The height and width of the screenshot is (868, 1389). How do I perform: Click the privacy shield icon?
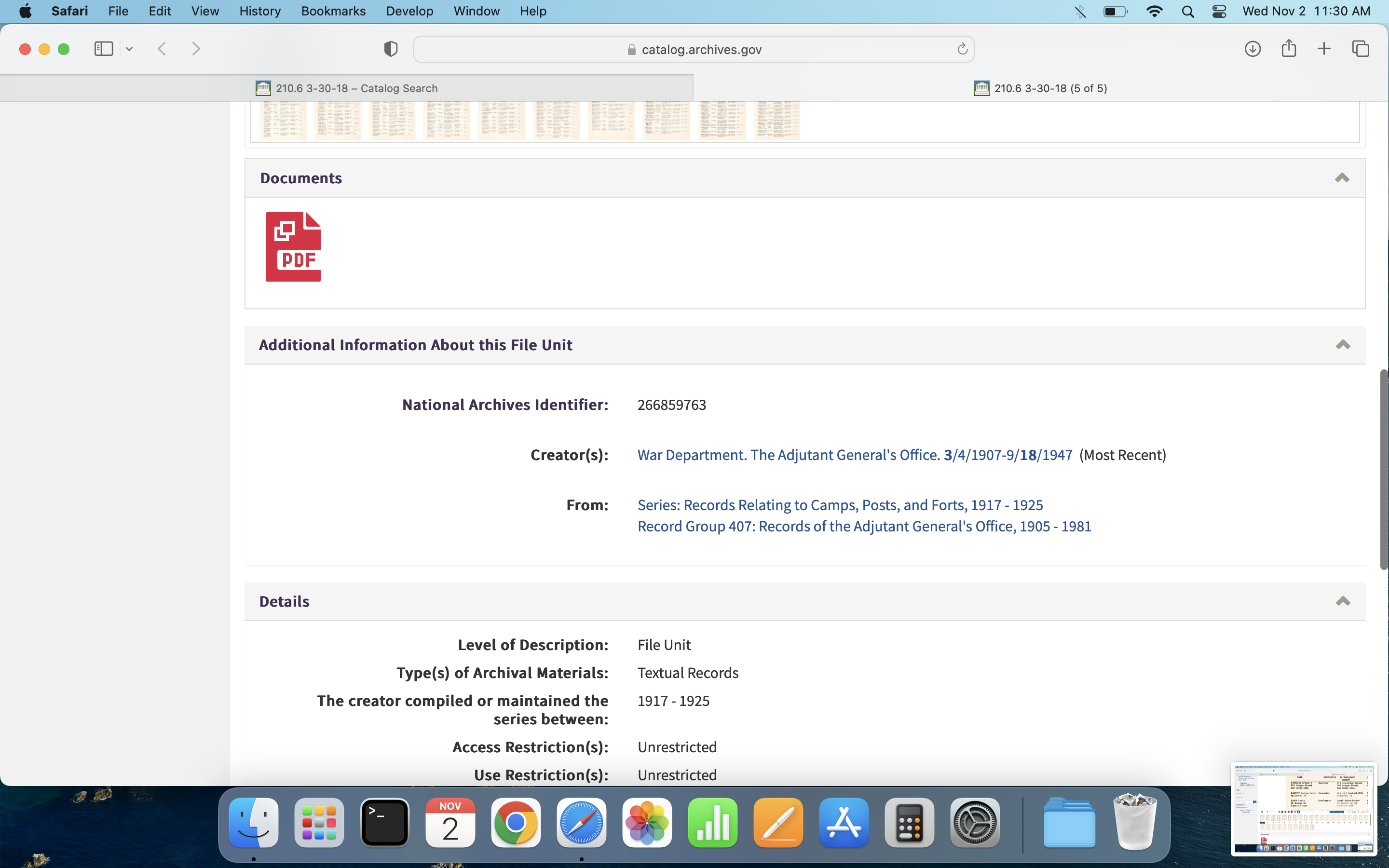pyautogui.click(x=390, y=49)
